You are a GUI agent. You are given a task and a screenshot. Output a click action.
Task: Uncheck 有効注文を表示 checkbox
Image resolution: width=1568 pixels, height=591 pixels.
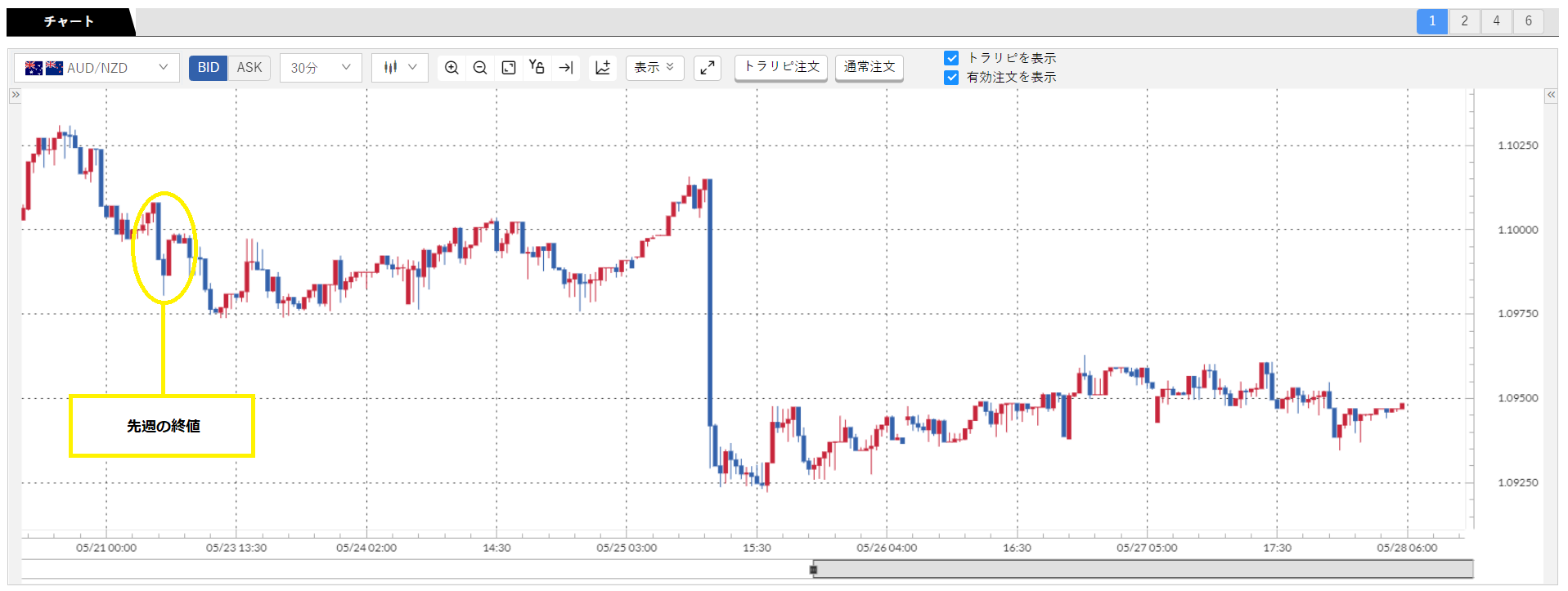coord(951,78)
